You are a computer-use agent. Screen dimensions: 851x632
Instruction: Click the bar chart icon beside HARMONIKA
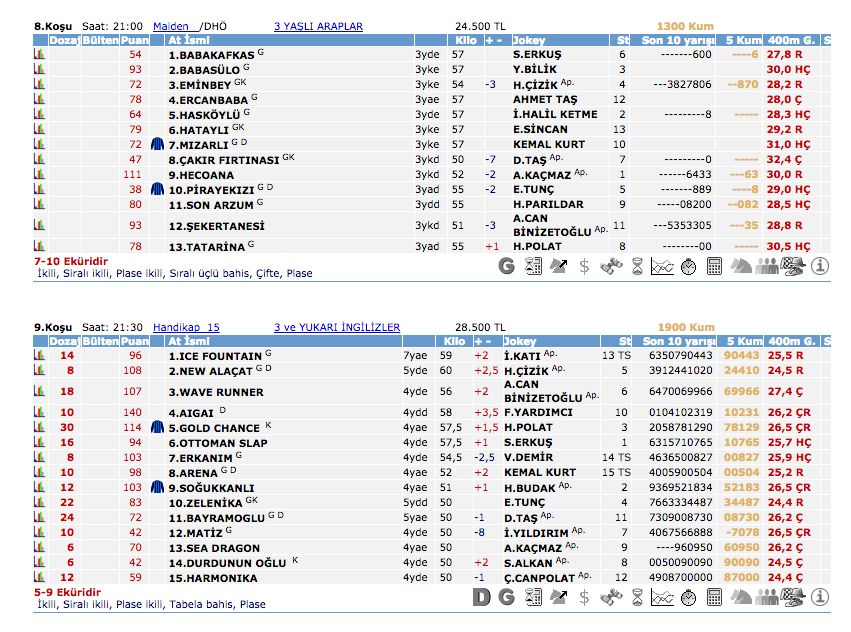[40, 578]
